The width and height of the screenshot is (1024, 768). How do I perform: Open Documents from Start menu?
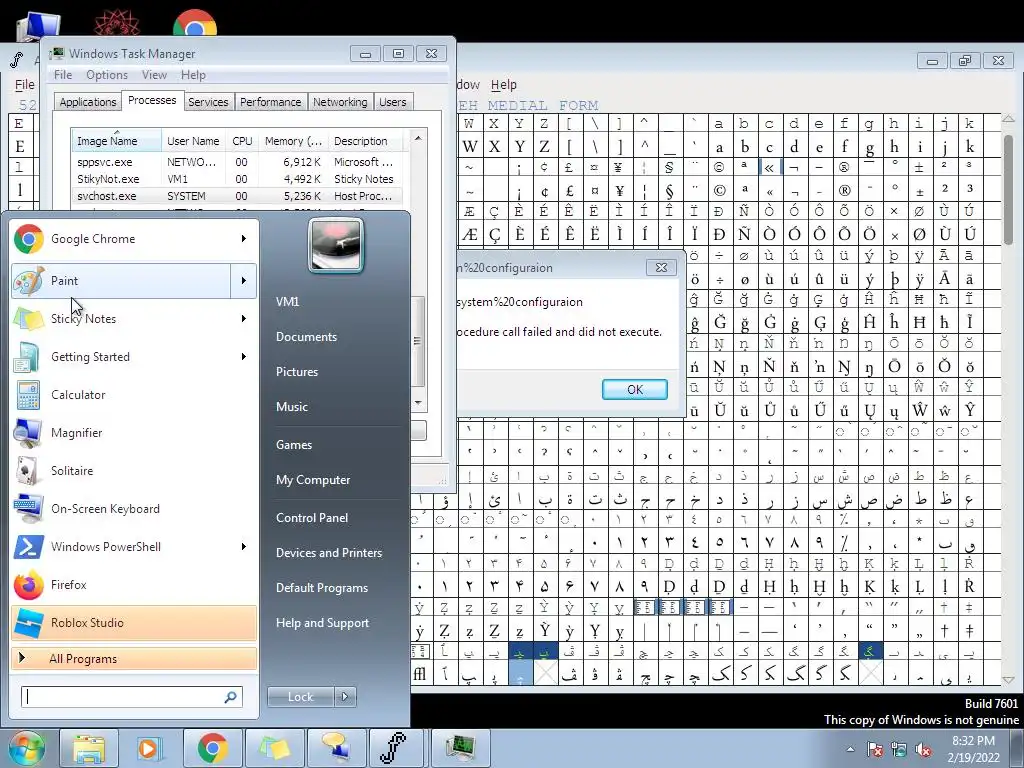pyautogui.click(x=306, y=337)
